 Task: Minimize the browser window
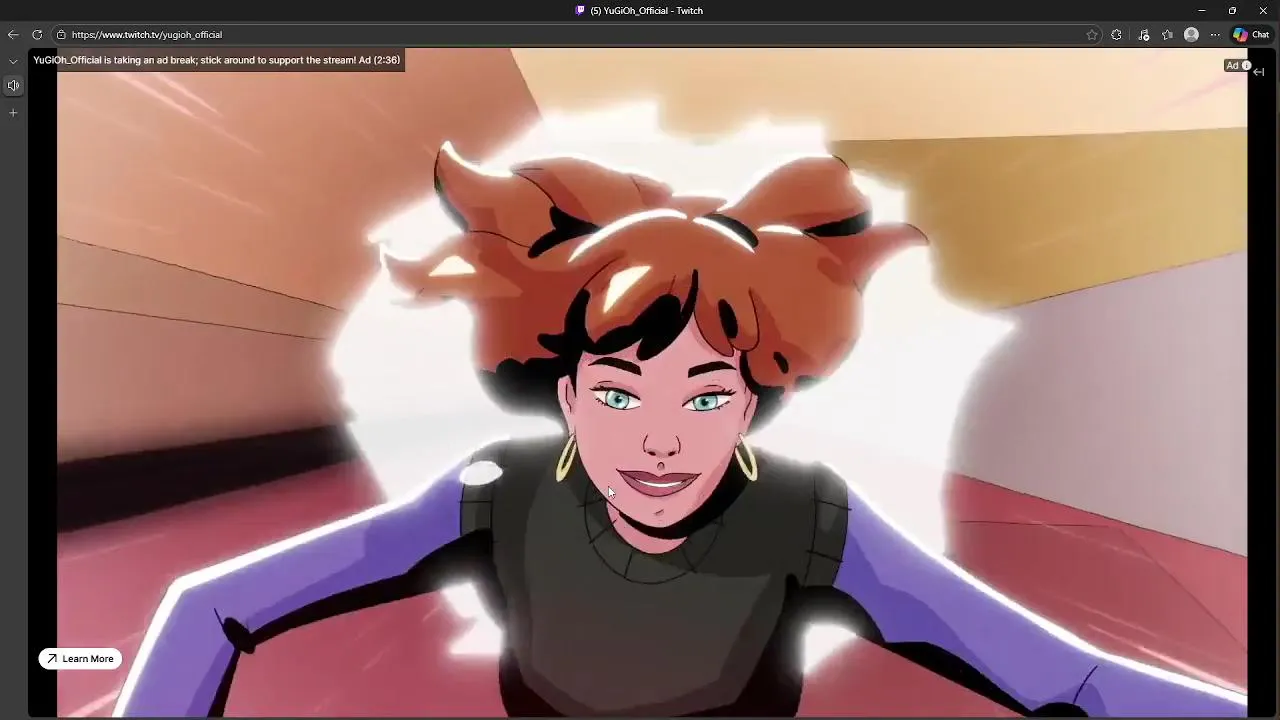[x=1202, y=10]
